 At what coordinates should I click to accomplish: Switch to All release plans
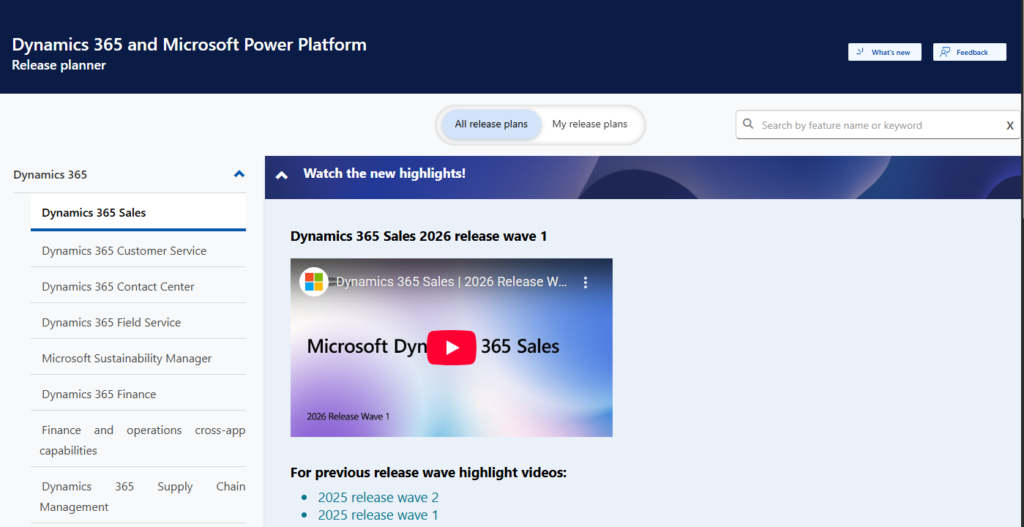[x=491, y=125]
